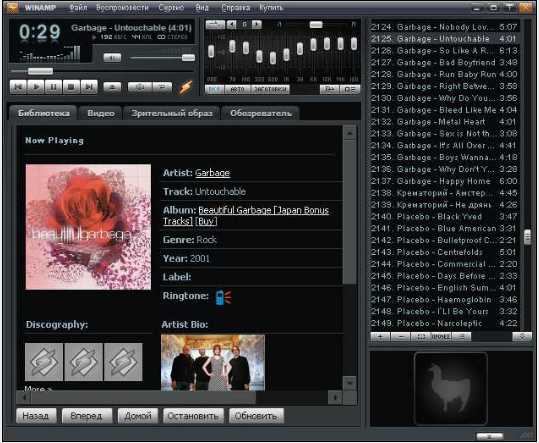
Task: Turn the equalizer on or off
Action: coord(214,89)
